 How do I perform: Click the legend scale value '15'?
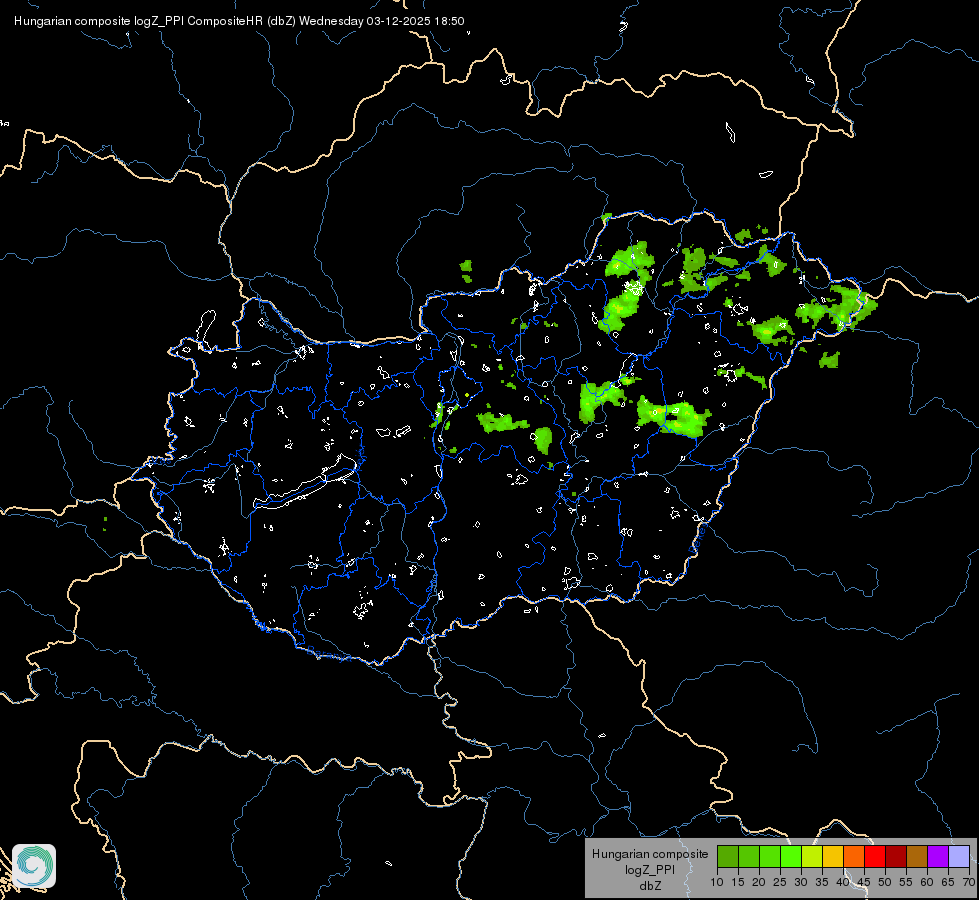click(738, 882)
